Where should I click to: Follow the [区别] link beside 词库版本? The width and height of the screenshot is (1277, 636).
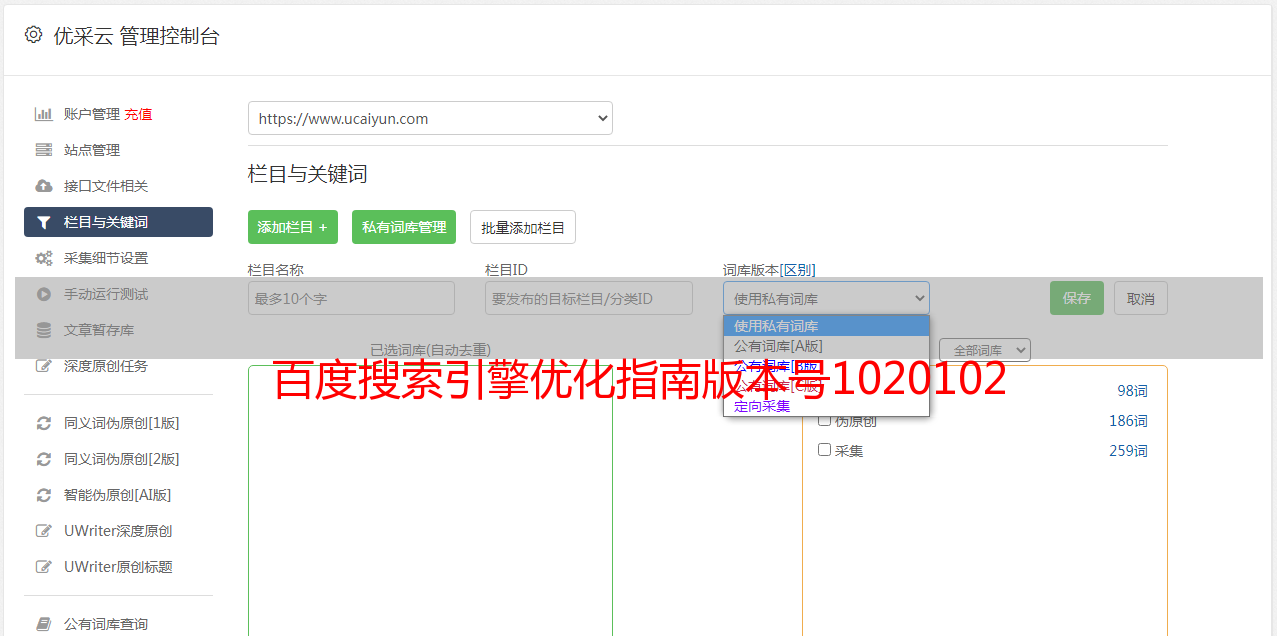coord(797,270)
